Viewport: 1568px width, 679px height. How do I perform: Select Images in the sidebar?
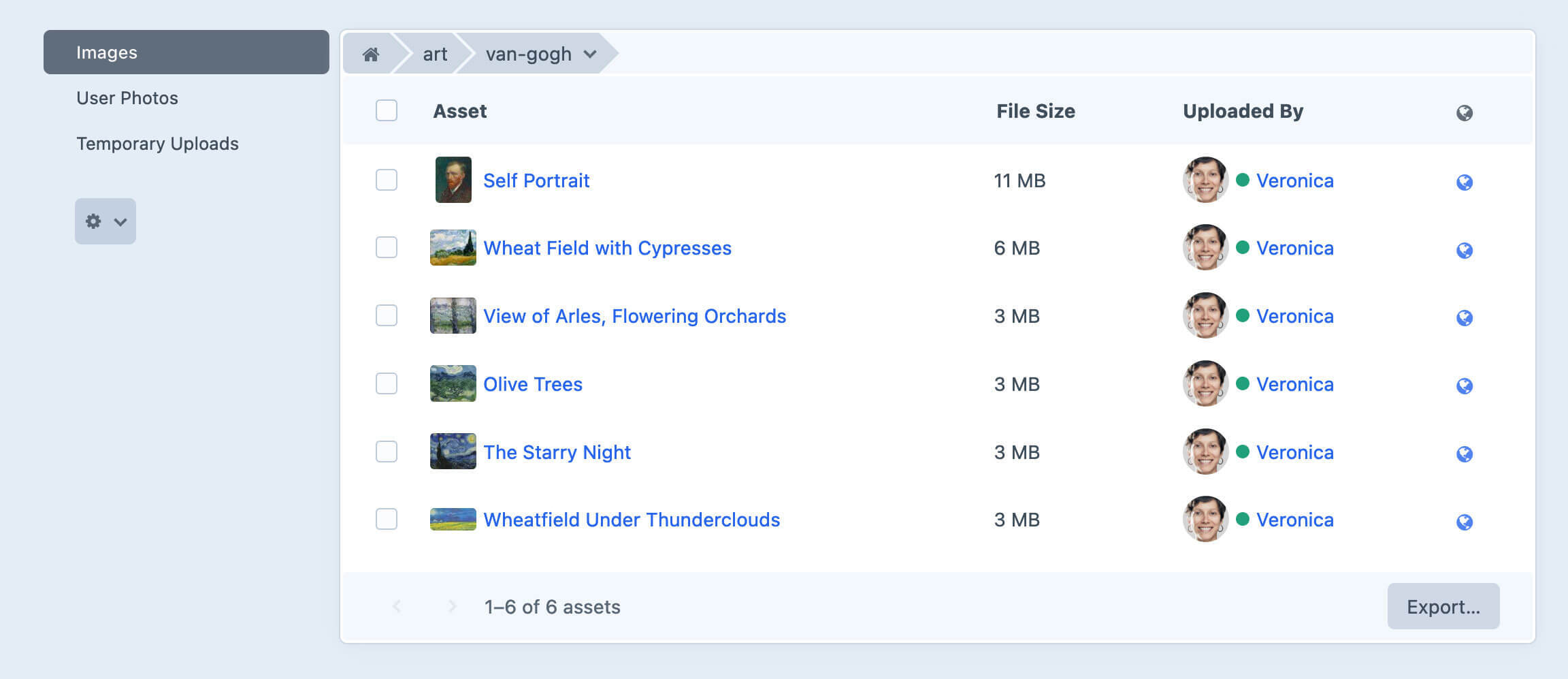186,52
